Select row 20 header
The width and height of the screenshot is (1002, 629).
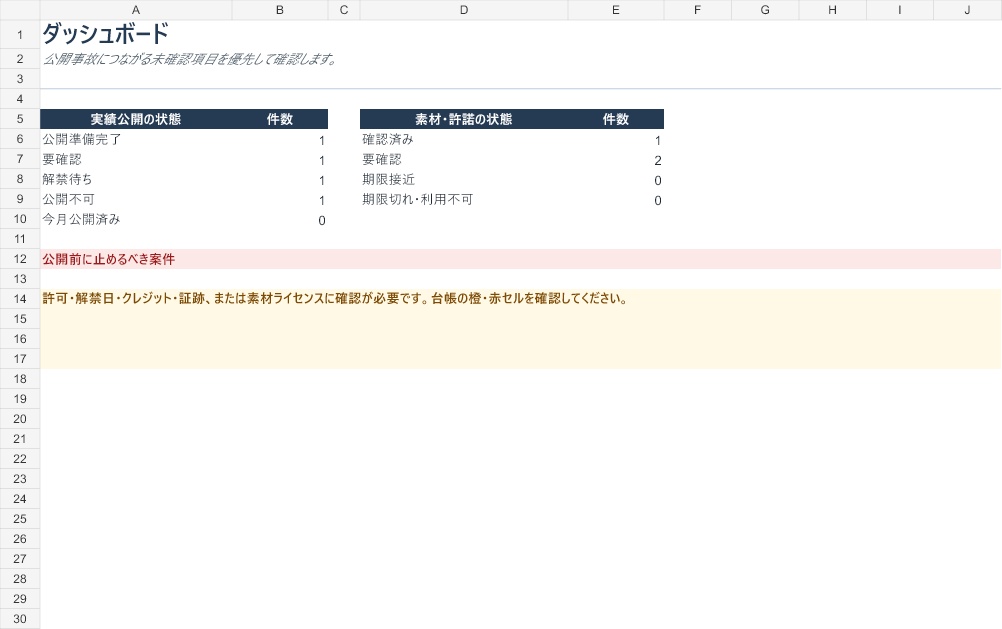pyautogui.click(x=20, y=419)
